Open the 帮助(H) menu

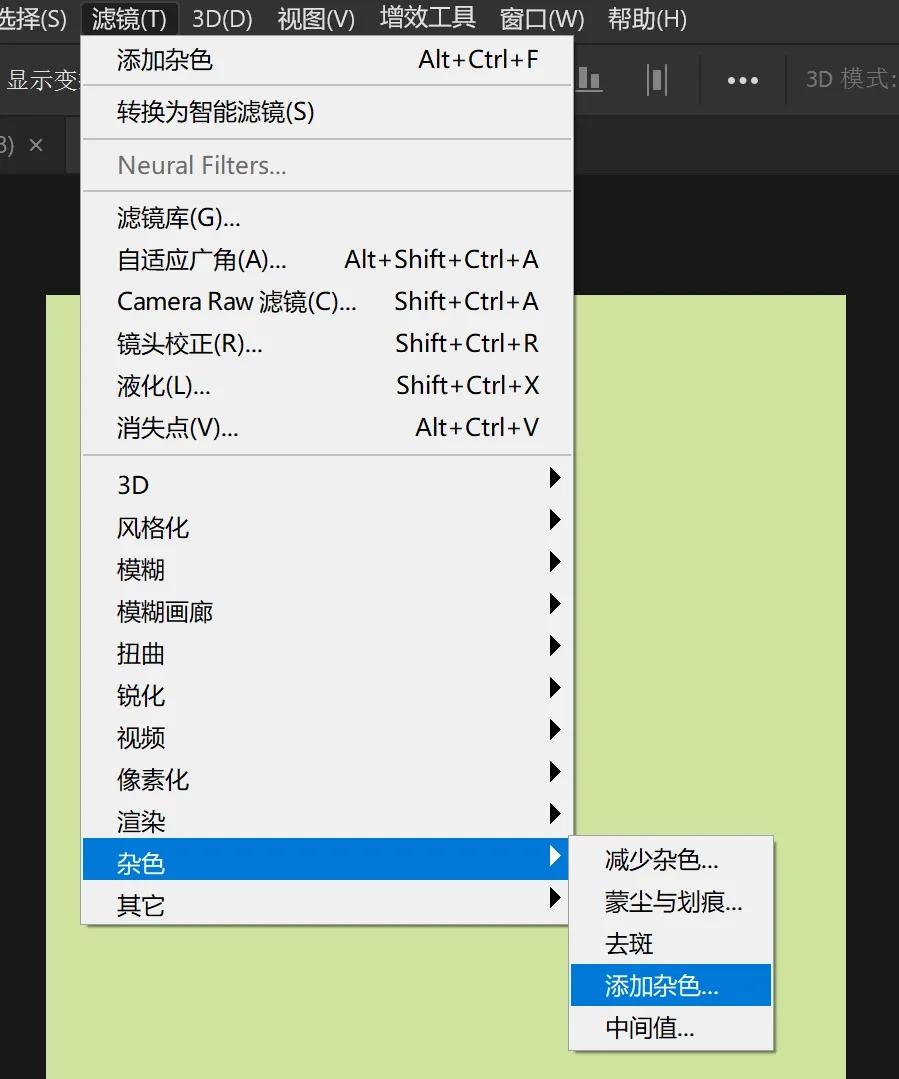(x=646, y=18)
